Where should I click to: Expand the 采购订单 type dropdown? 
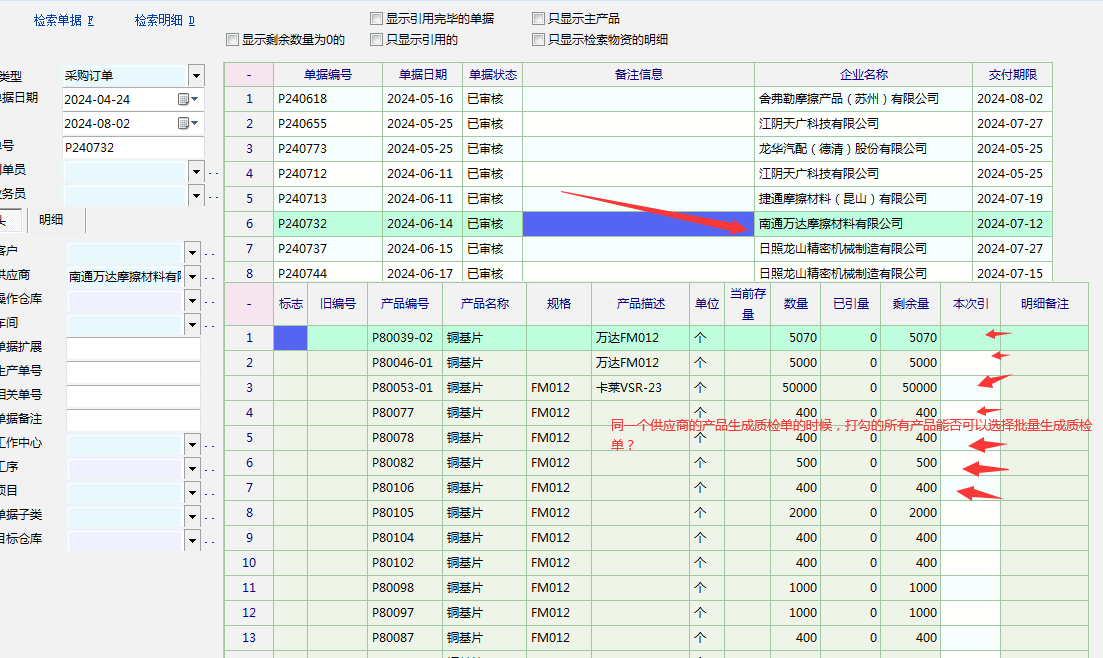pos(196,75)
